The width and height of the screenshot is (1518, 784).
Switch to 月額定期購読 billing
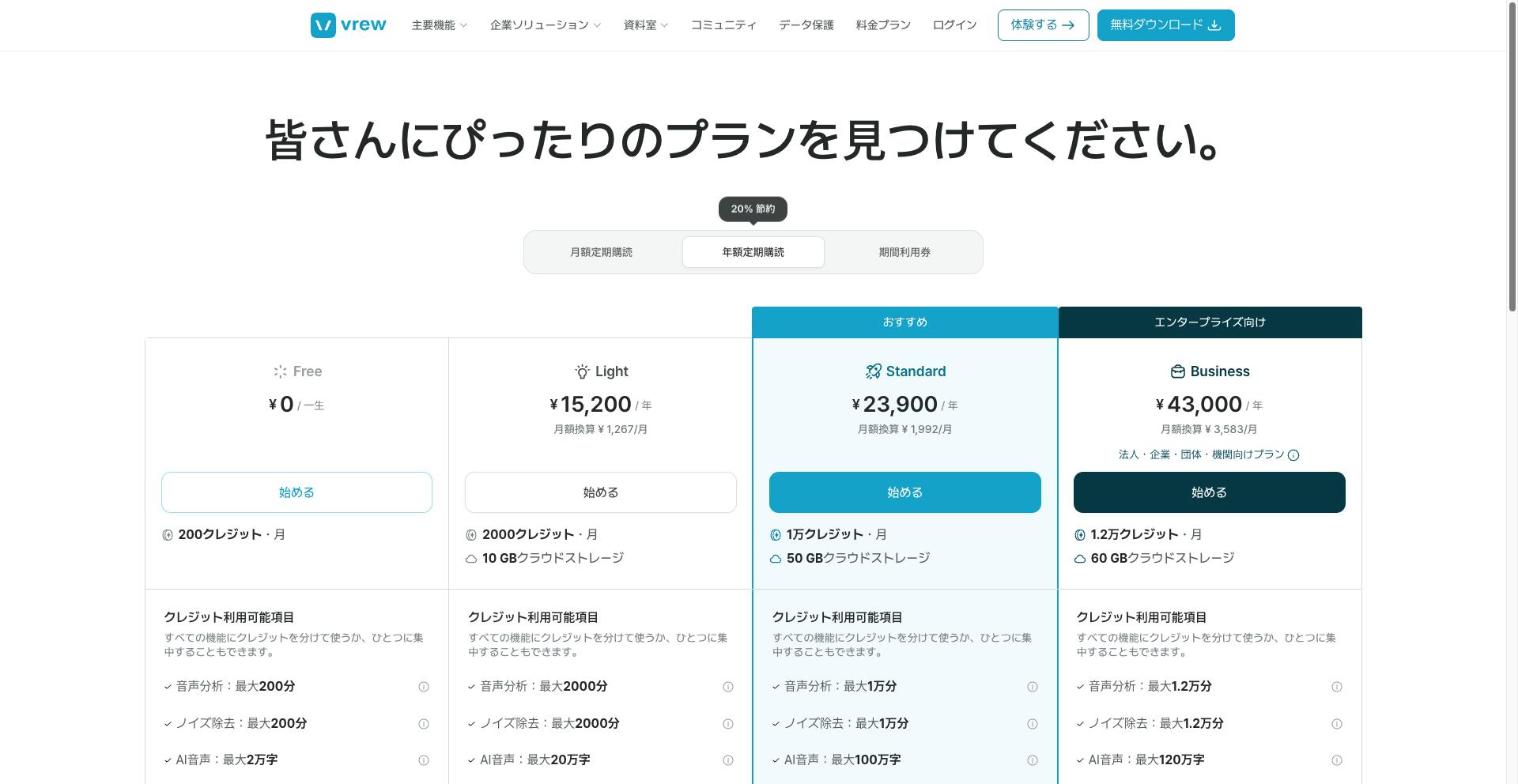pyautogui.click(x=601, y=252)
